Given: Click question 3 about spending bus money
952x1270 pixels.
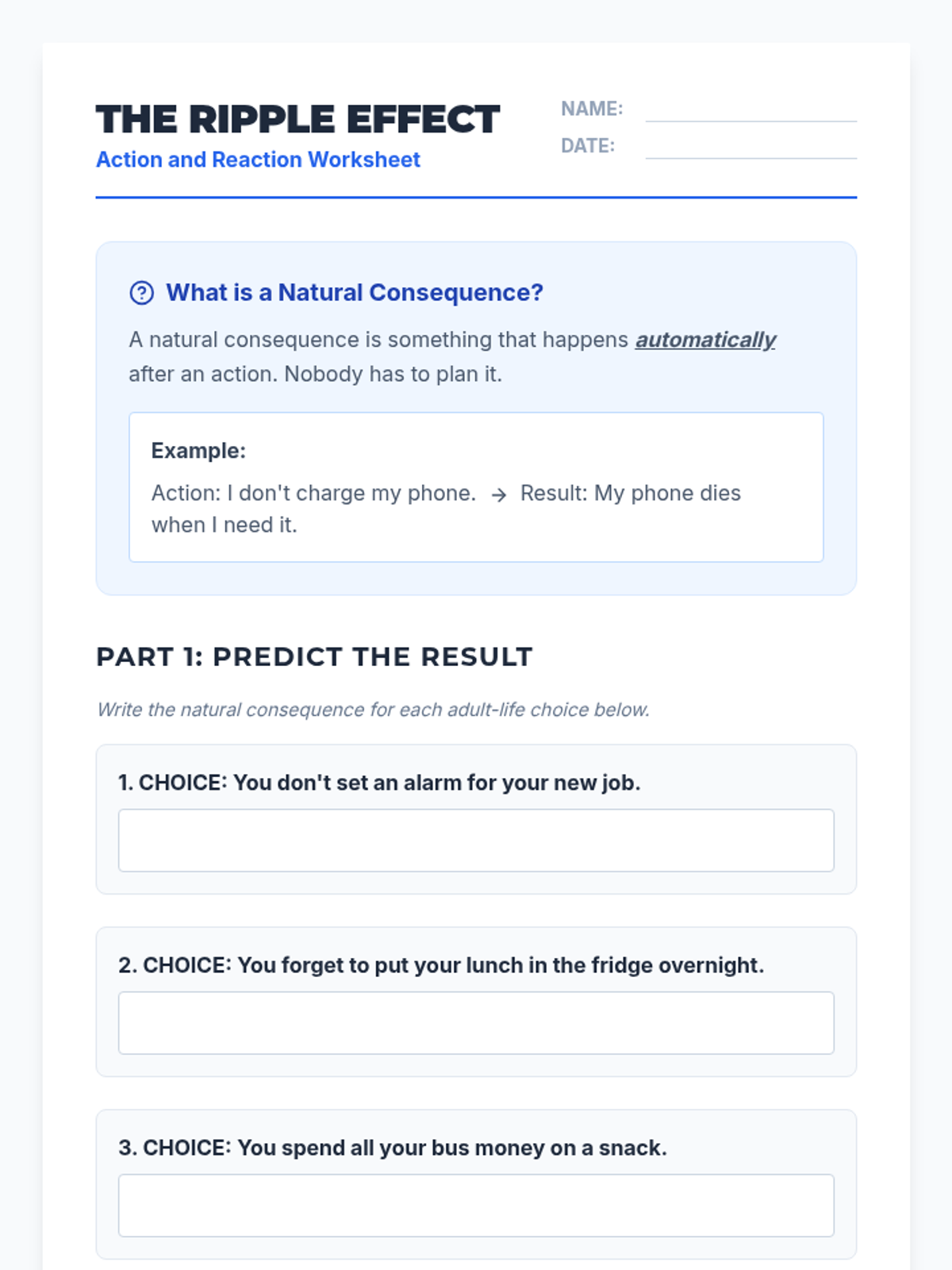Looking at the screenshot, I should (x=393, y=1148).
